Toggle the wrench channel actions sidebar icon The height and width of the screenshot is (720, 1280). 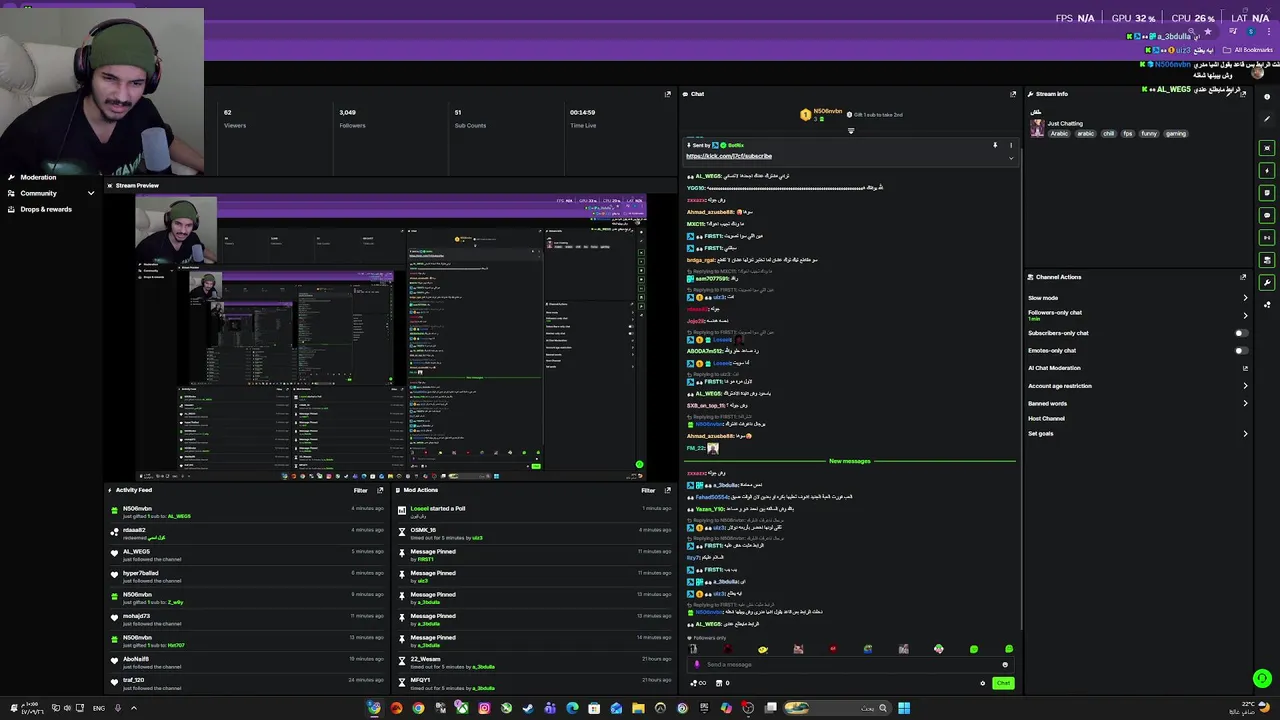point(1267,283)
